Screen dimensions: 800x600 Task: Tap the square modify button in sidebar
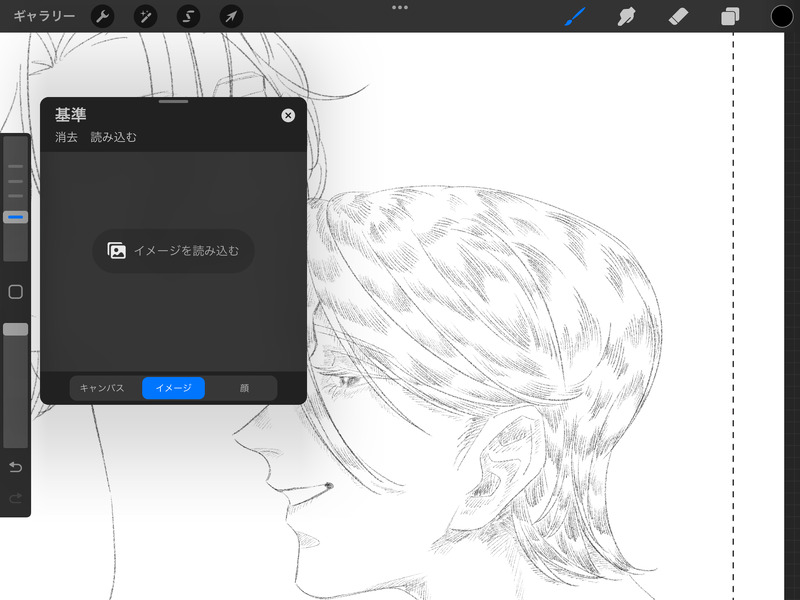15,292
